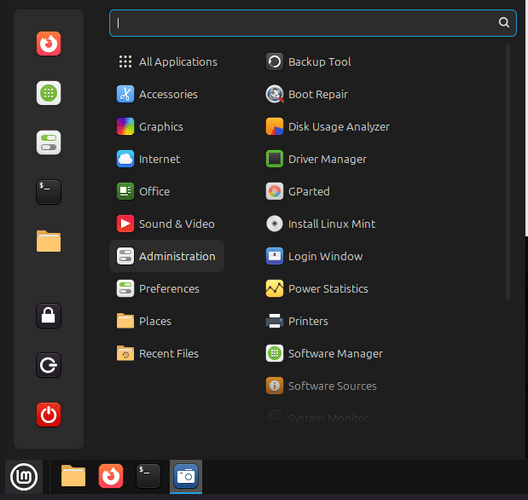This screenshot has width=528, height=500.
Task: Open Files folder icon in favorites sidebar
Action: tap(48, 241)
